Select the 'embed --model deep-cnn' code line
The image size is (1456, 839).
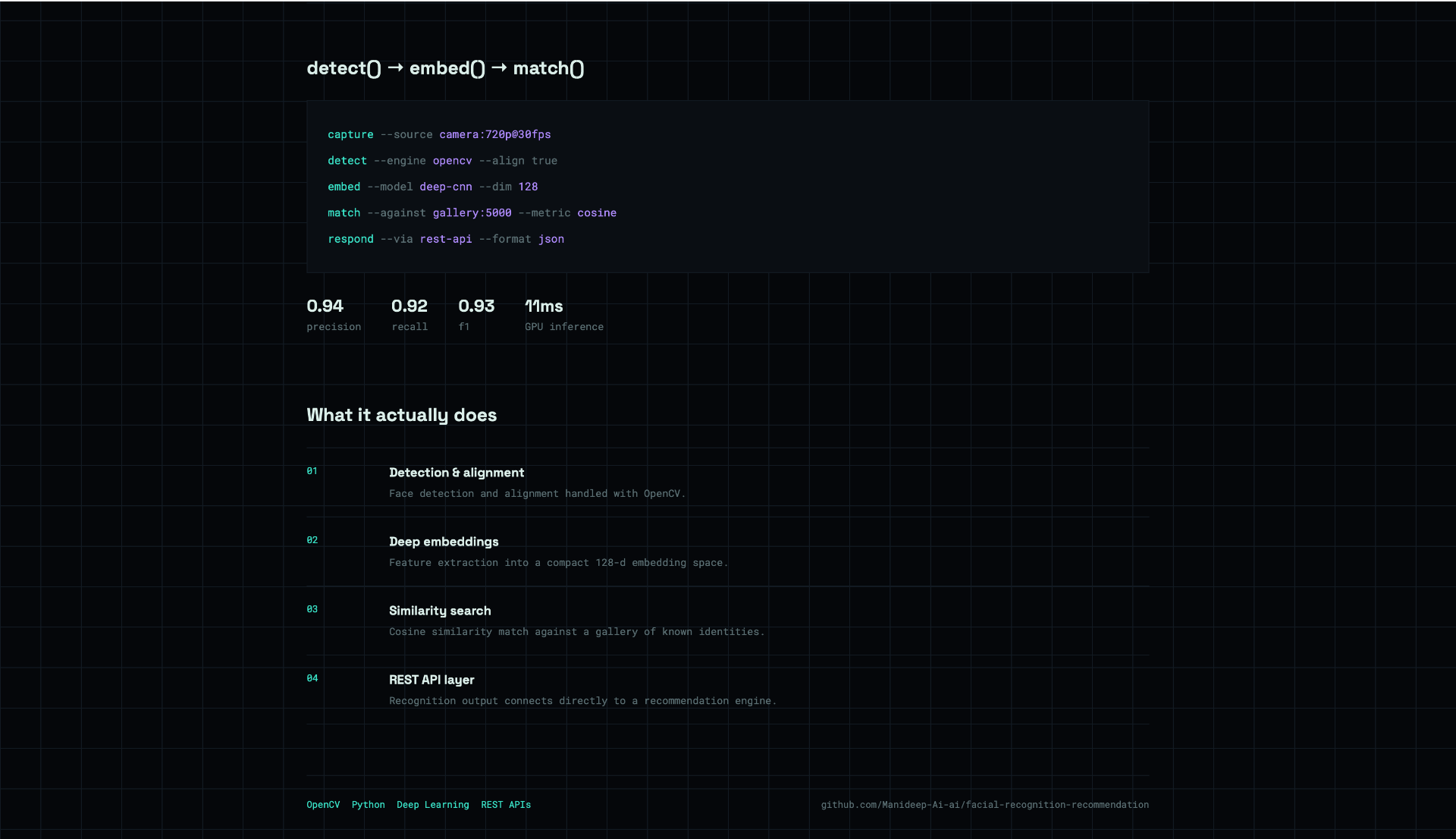point(432,187)
